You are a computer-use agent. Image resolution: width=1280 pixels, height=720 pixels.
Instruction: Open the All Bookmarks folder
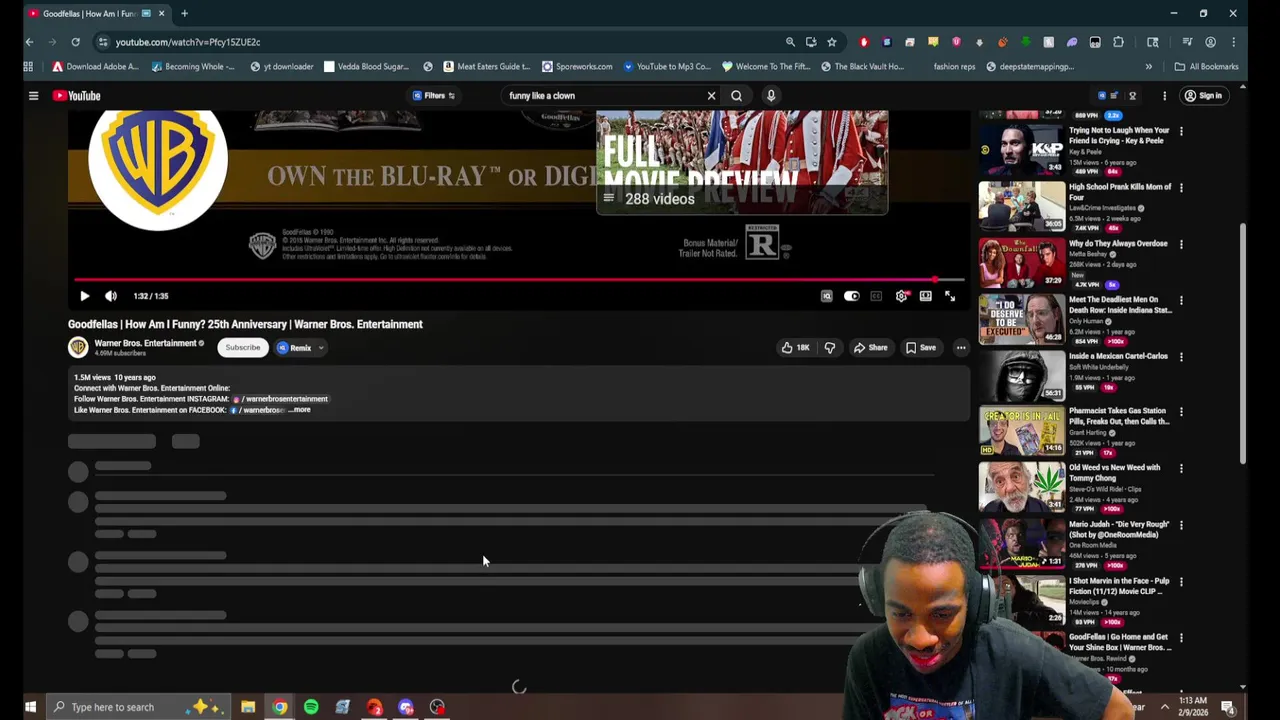(1206, 67)
